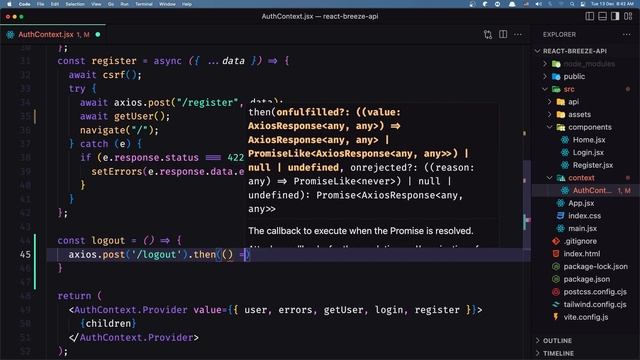Collapse the REACT-BREEZE-API root section
This screenshot has width=640, height=360.
coord(538,51)
